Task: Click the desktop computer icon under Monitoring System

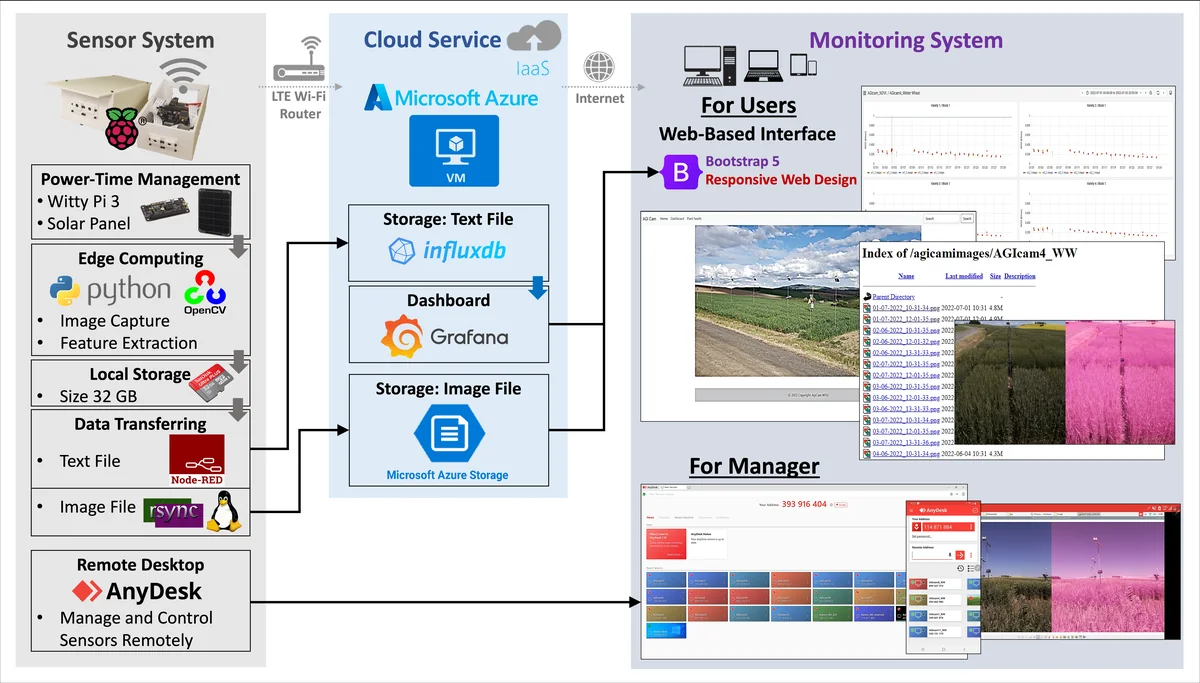Action: (709, 65)
